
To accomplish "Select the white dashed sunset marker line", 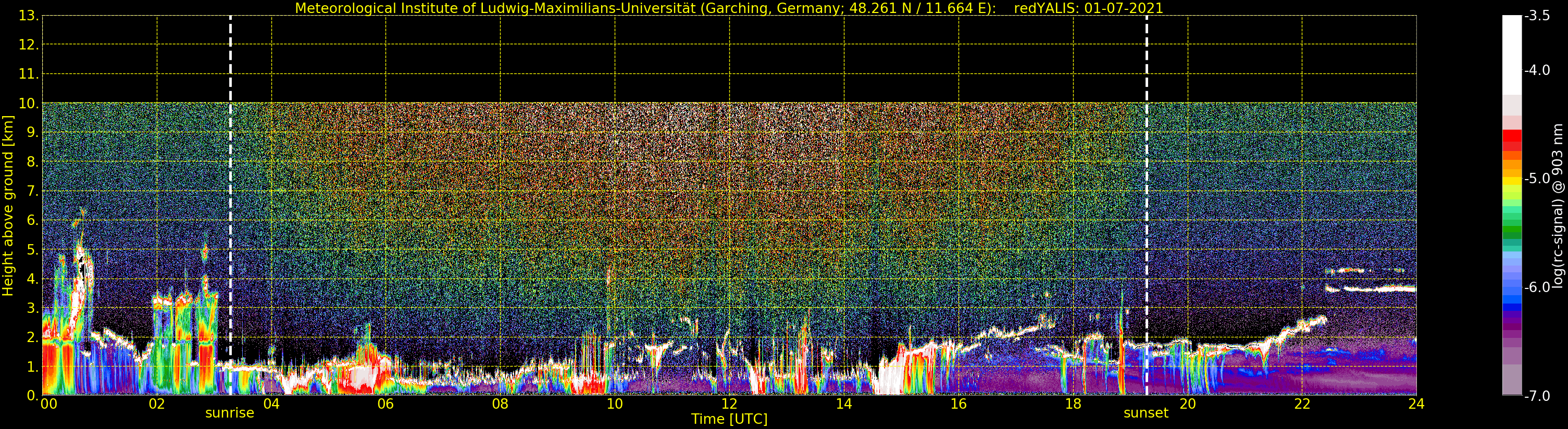I will (1147, 205).
